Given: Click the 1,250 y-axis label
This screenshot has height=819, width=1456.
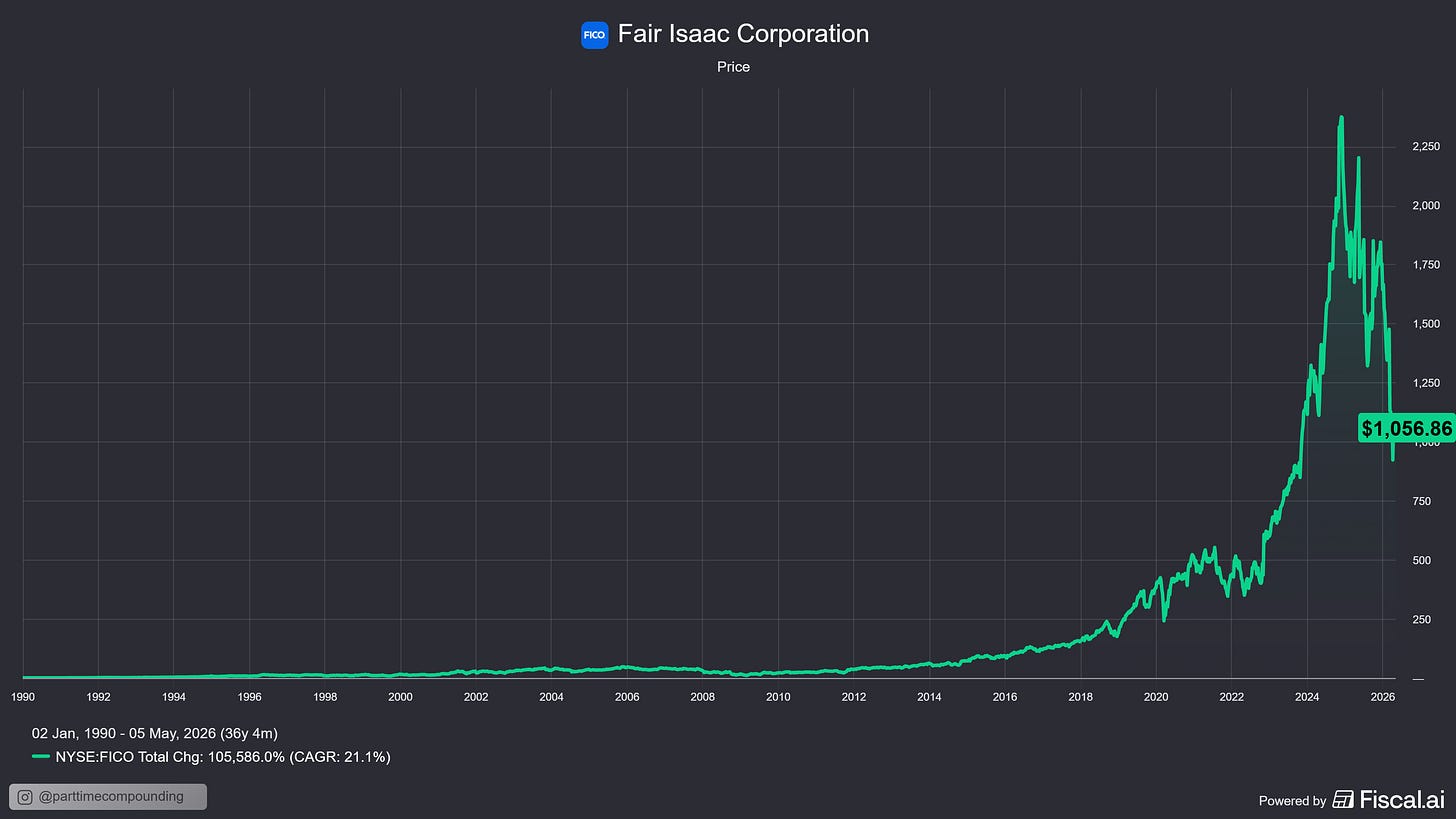Looking at the screenshot, I should pos(1425,383).
